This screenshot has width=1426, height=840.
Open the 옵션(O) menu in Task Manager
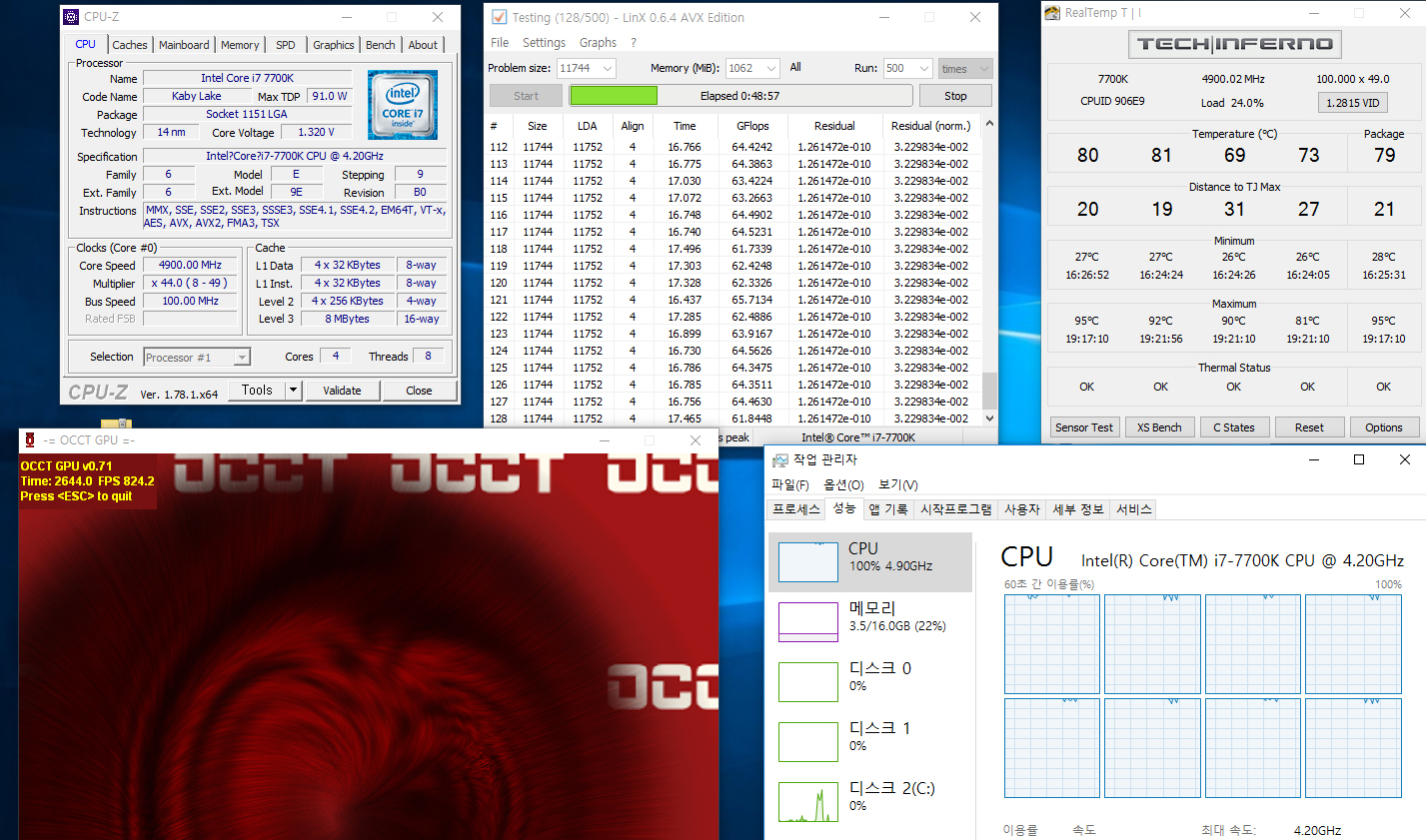(843, 484)
